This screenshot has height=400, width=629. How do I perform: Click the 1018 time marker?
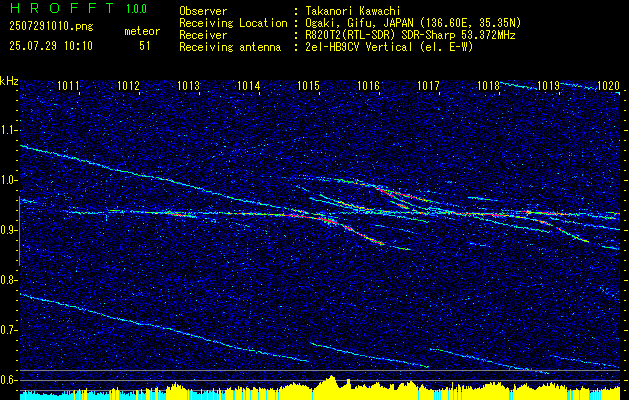(x=489, y=85)
